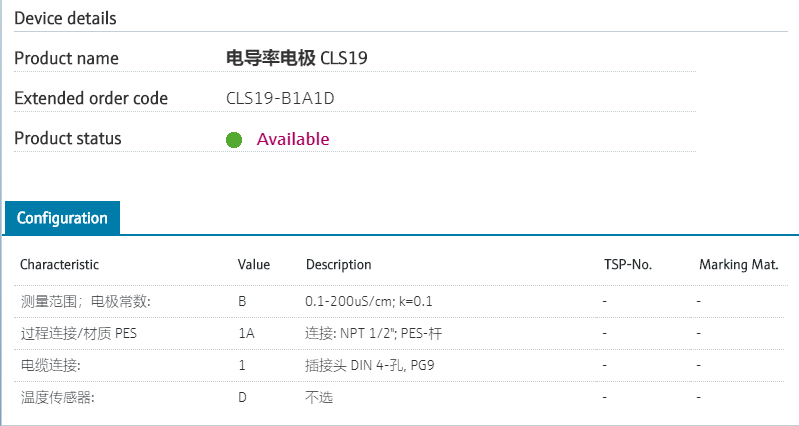The height and width of the screenshot is (426, 799).
Task: Select the extended order code CLS19-B1A1D
Action: [x=286, y=98]
